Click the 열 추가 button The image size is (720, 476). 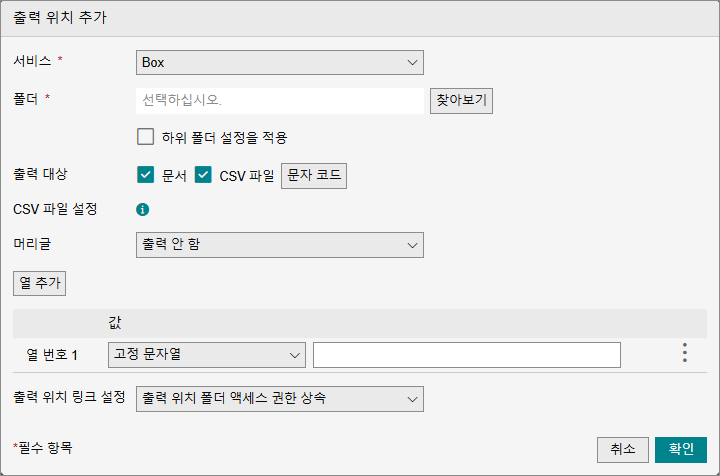point(39,283)
